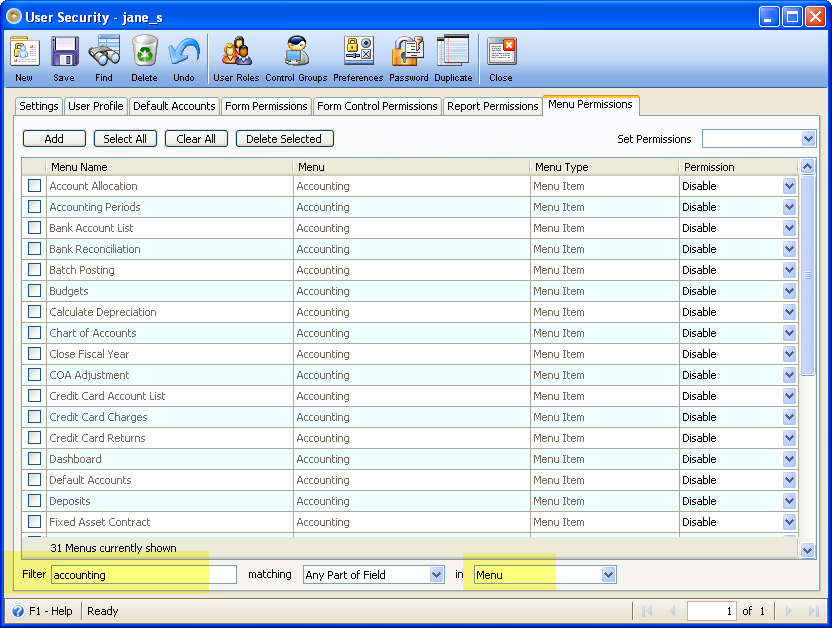Open the Report Permissions tab
Image resolution: width=832 pixels, height=628 pixels.
(492, 106)
